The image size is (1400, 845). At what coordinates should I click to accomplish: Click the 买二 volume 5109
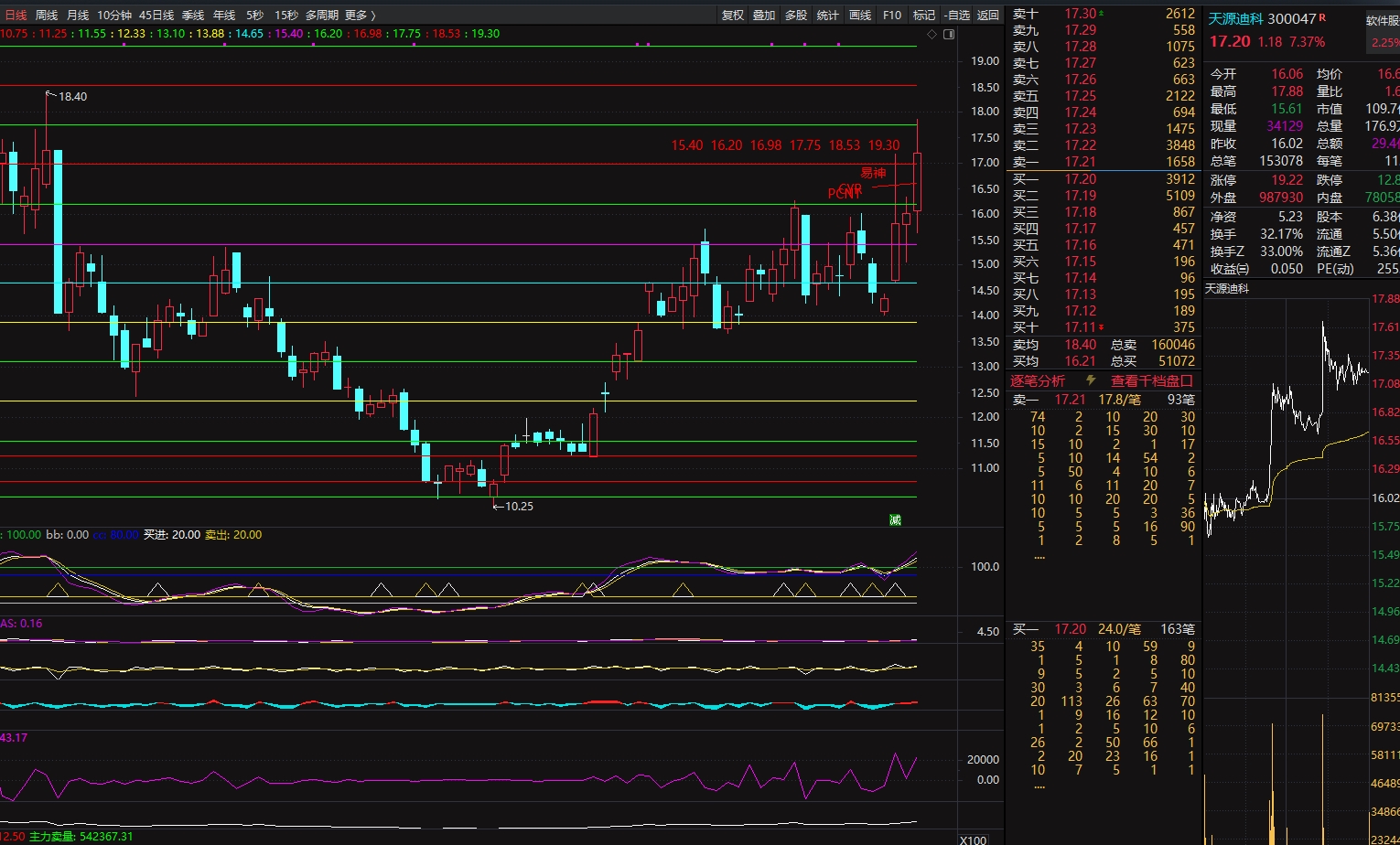coord(1179,196)
